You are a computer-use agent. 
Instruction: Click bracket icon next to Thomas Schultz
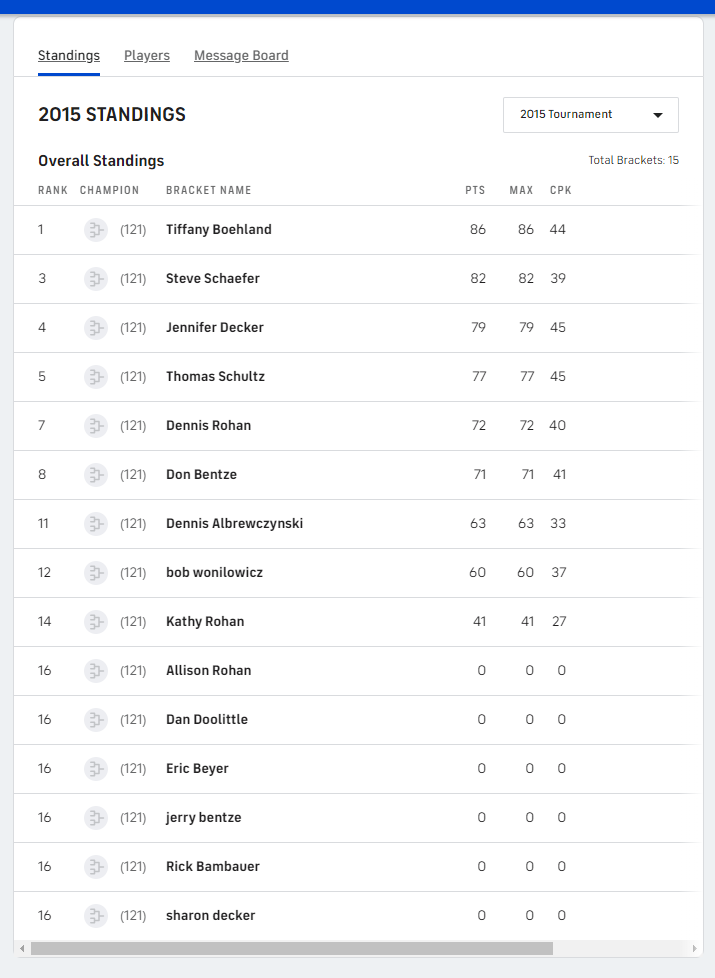coord(96,377)
